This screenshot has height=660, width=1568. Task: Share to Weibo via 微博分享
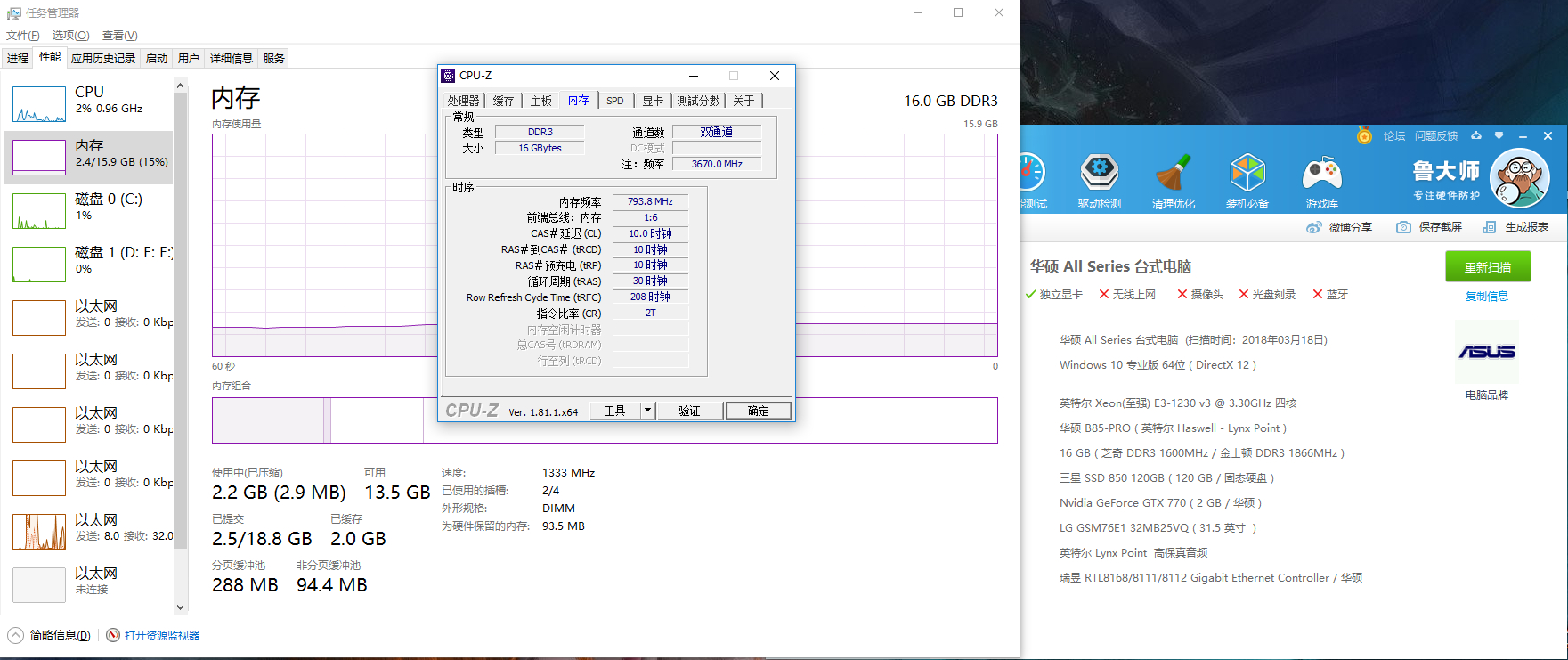tap(1339, 227)
